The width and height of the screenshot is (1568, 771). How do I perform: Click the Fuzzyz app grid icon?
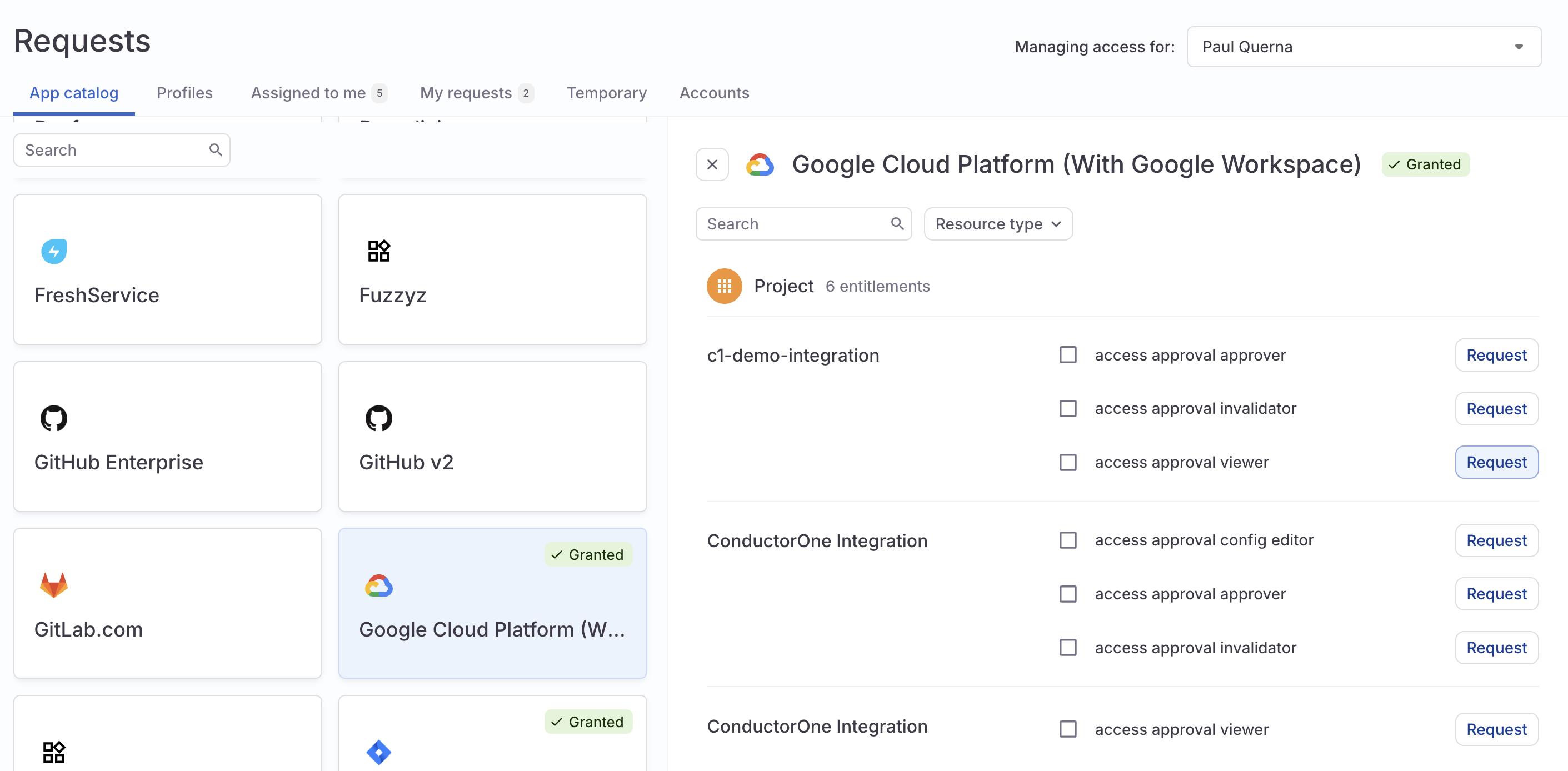(378, 251)
